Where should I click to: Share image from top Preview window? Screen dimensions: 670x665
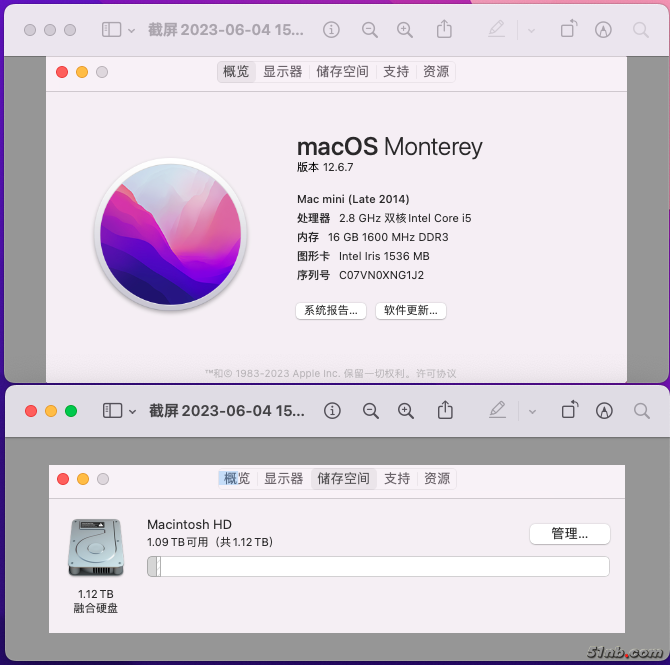444,29
